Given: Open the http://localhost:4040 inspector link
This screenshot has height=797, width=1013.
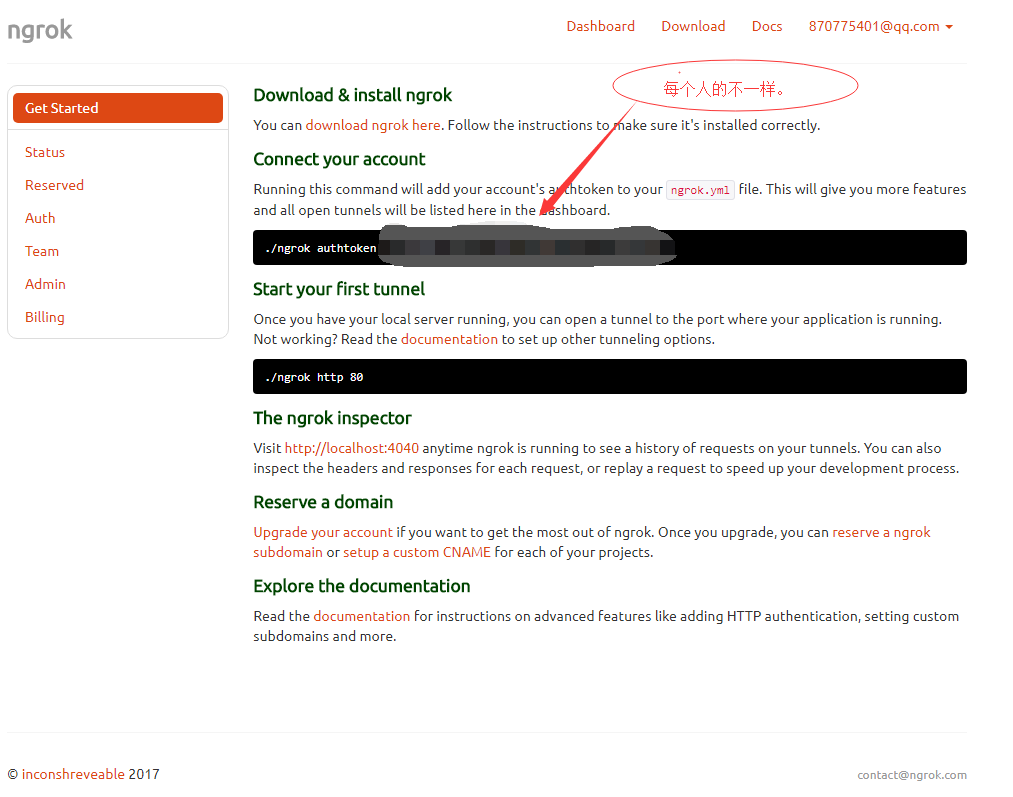Looking at the screenshot, I should point(351,448).
